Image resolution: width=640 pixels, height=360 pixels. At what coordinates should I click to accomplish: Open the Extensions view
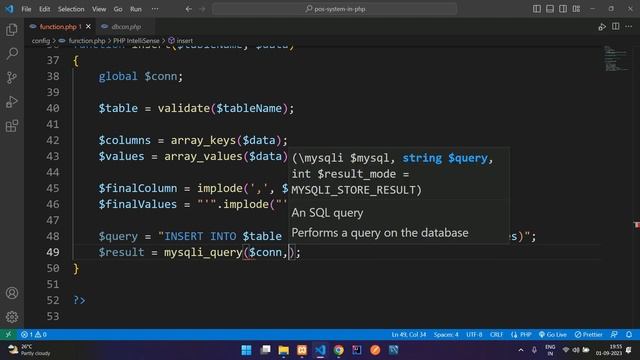pyautogui.click(x=12, y=126)
